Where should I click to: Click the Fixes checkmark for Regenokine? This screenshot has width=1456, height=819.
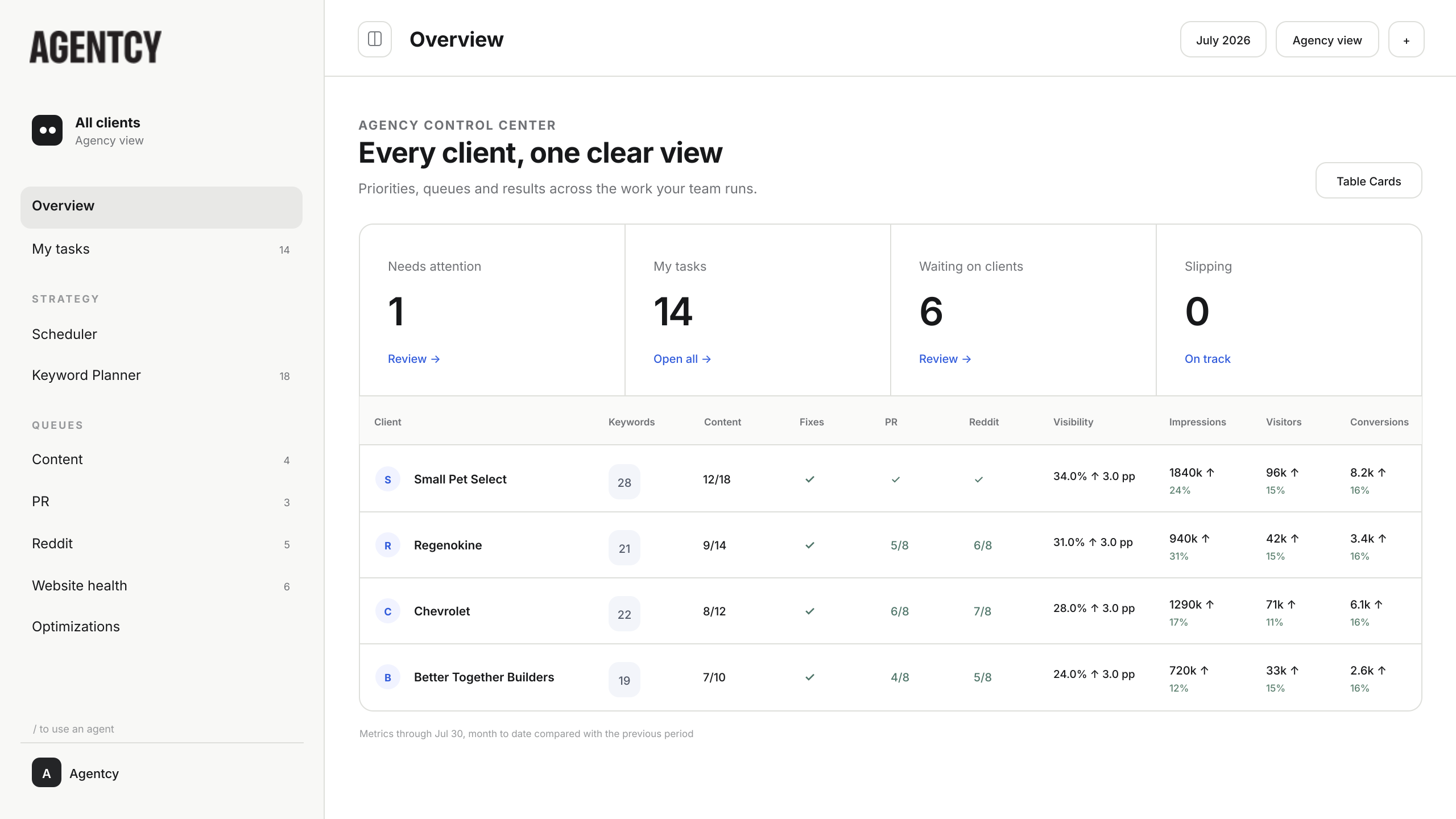pyautogui.click(x=810, y=545)
